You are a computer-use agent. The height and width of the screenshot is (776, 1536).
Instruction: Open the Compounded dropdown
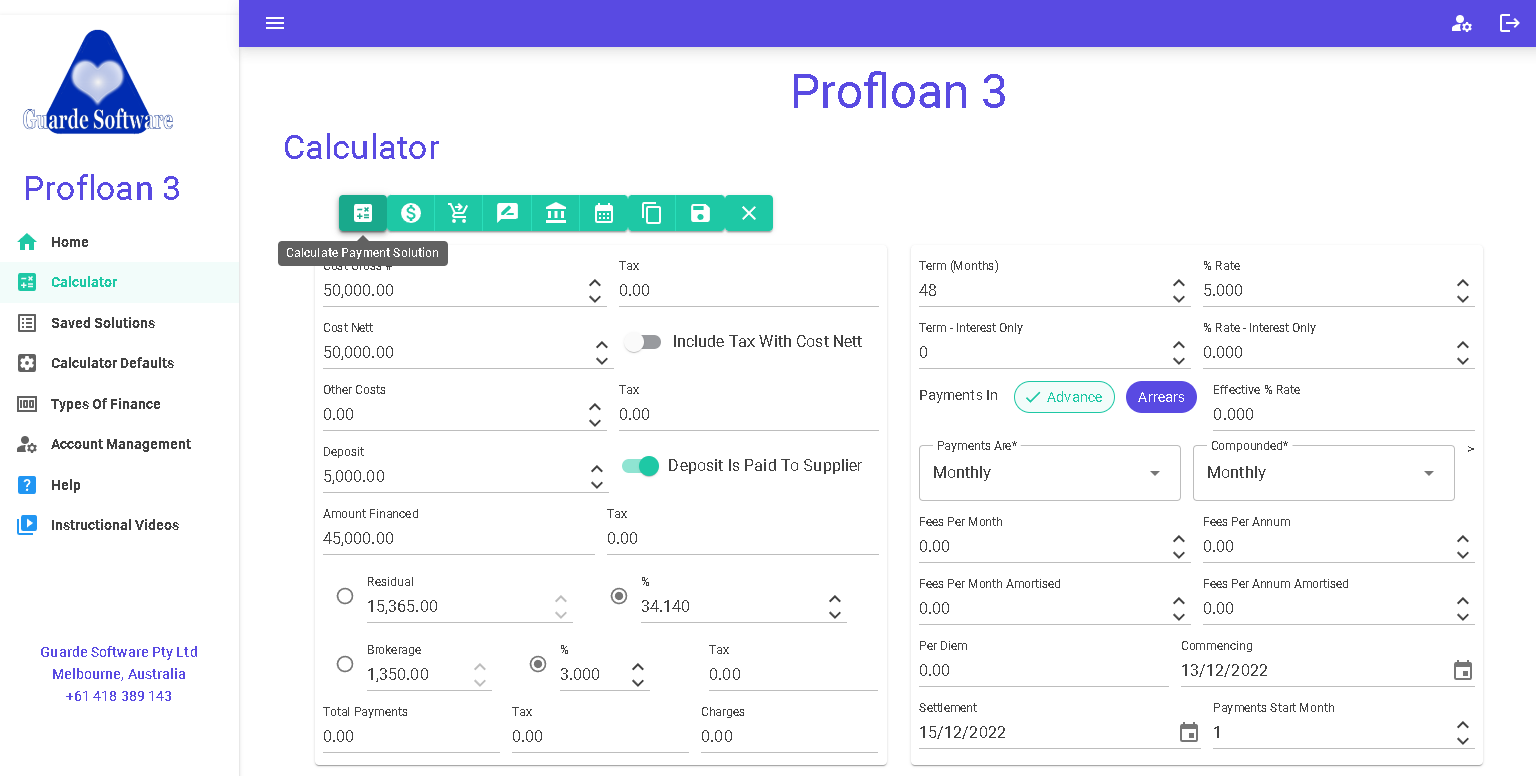(1323, 473)
